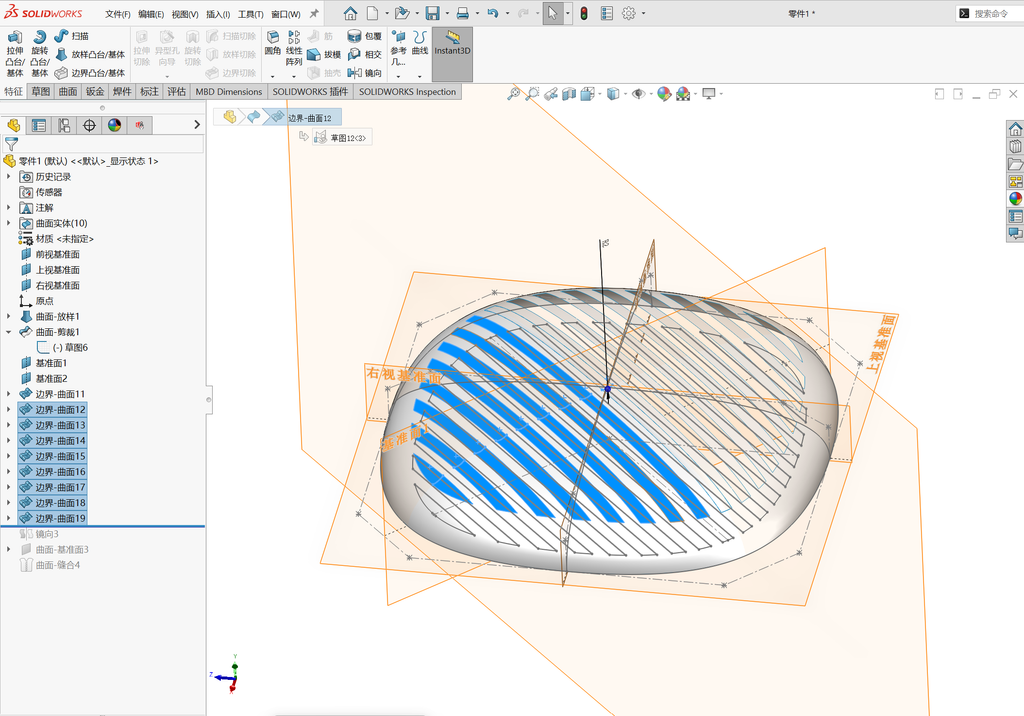Click the Home icon in top toolbar
Image resolution: width=1024 pixels, height=716 pixels.
click(x=351, y=13)
